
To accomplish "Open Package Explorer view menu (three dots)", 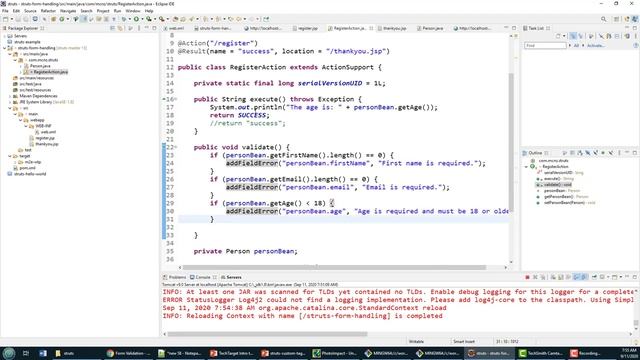I will pos(139,28).
